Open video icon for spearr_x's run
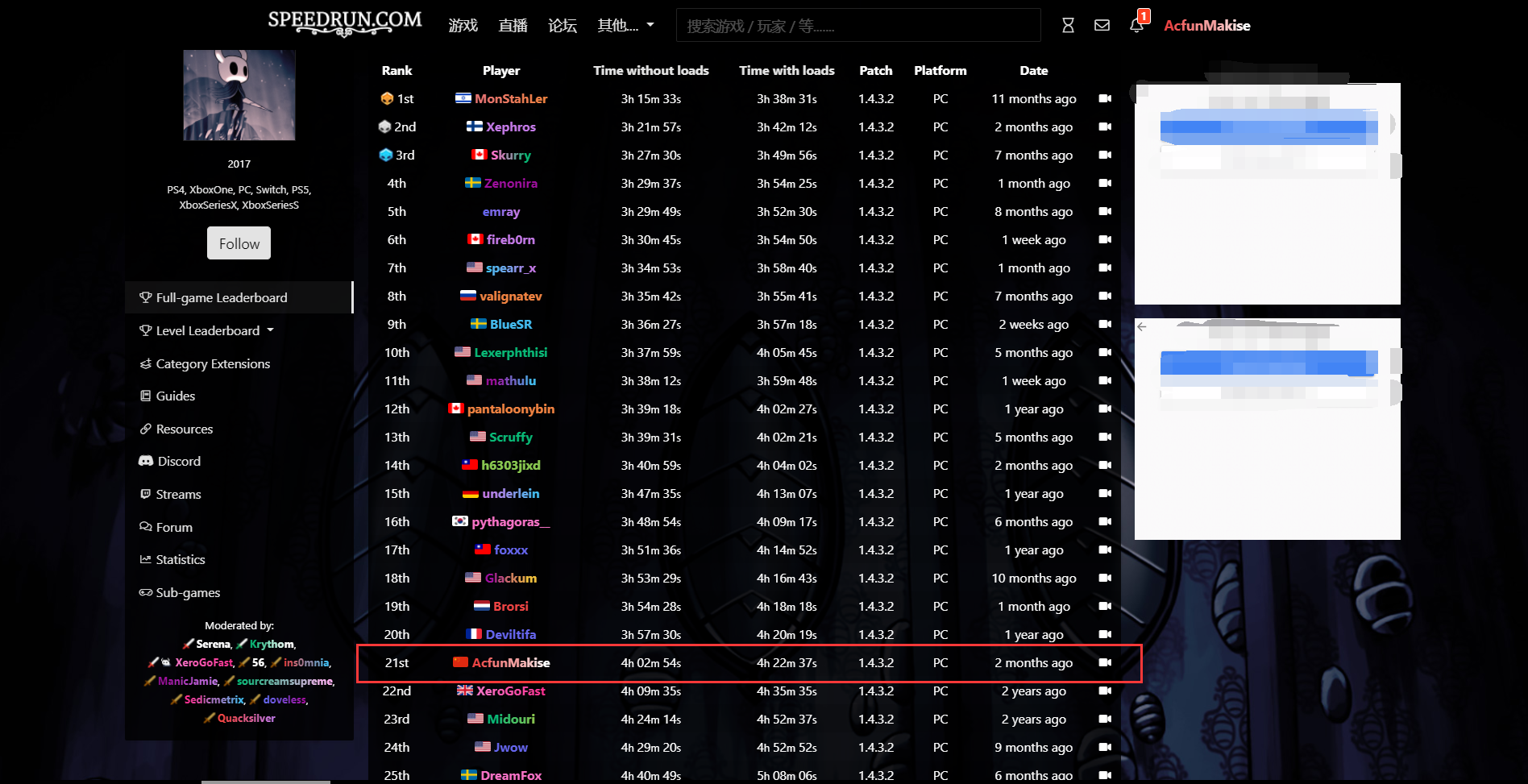The width and height of the screenshot is (1528, 784). (x=1105, y=268)
